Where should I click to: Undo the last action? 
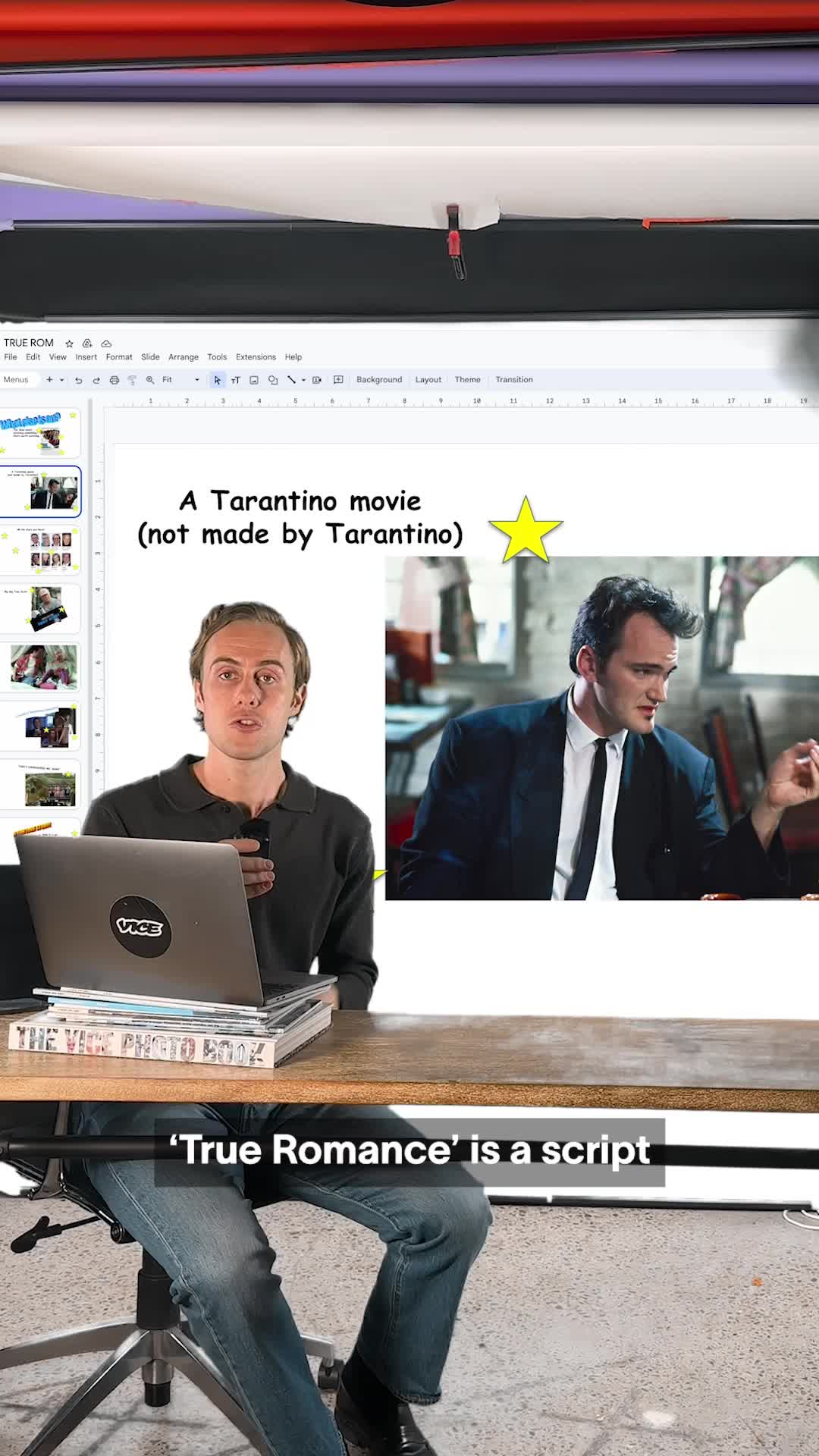tap(78, 380)
